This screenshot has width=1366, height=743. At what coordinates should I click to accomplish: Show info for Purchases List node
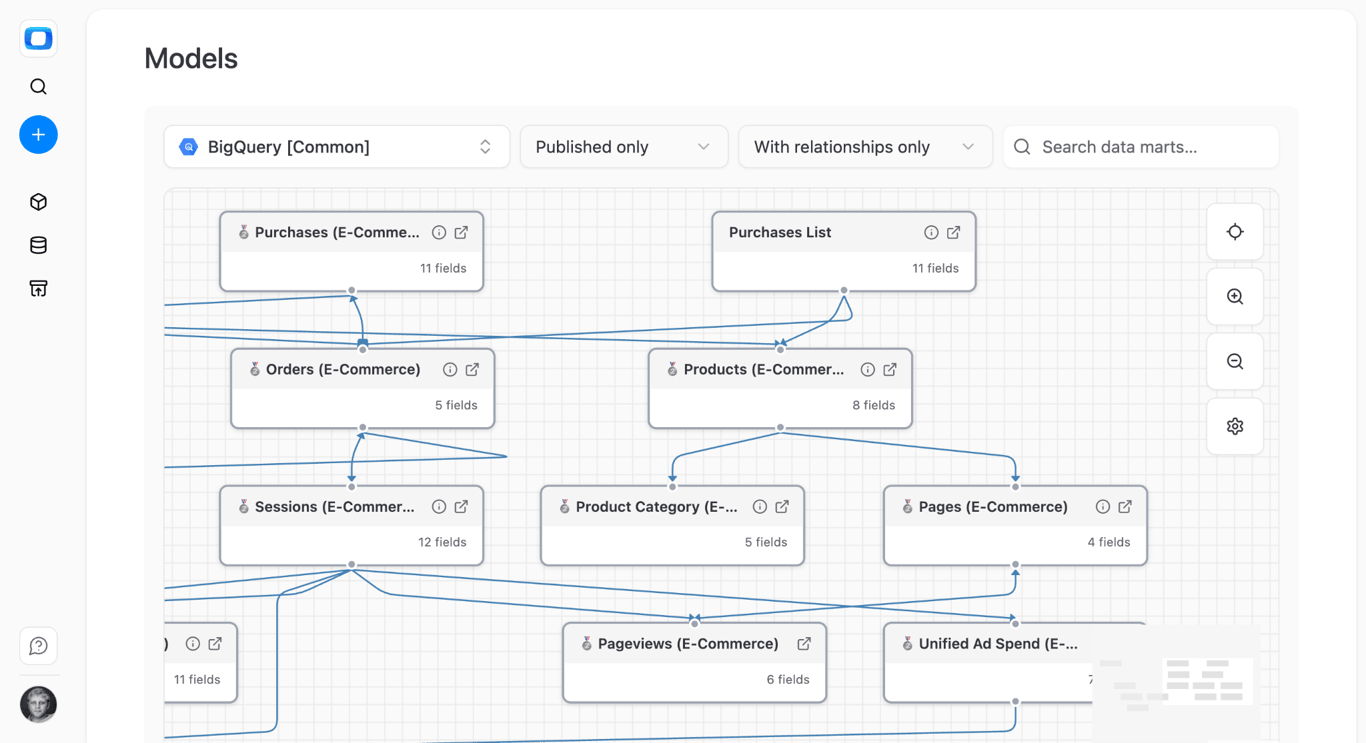pyautogui.click(x=931, y=232)
